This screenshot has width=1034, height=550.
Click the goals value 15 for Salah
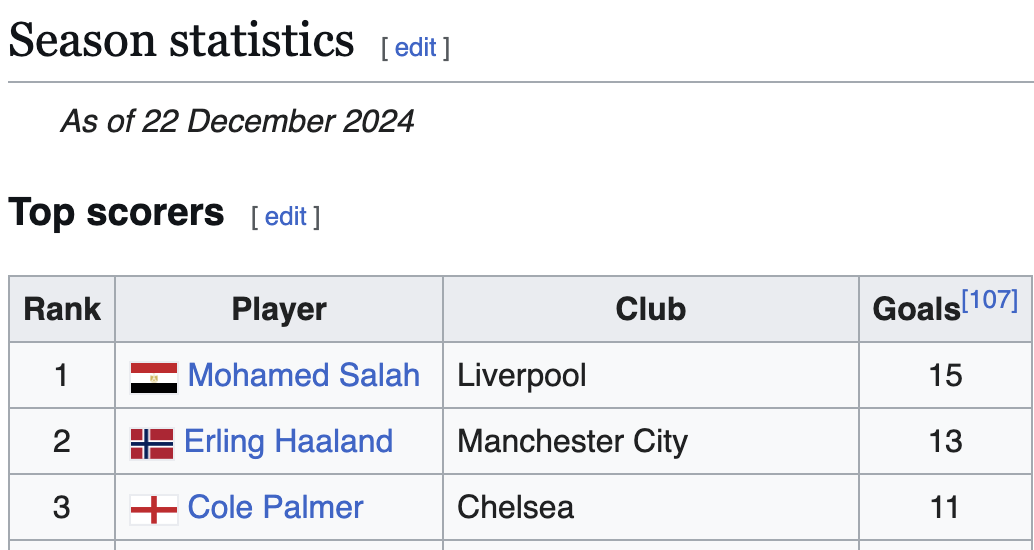[x=945, y=375]
